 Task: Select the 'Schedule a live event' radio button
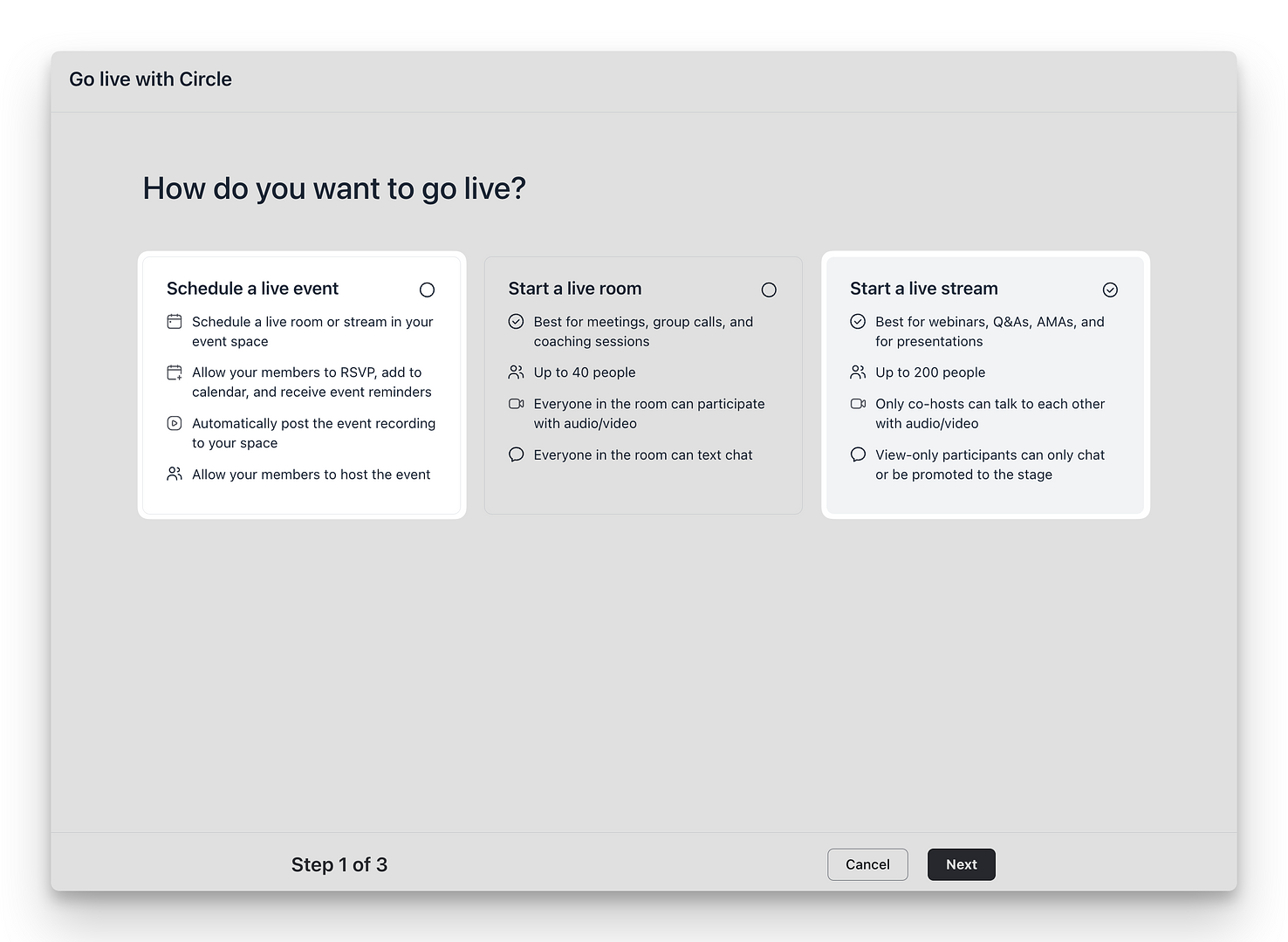pyautogui.click(x=427, y=290)
